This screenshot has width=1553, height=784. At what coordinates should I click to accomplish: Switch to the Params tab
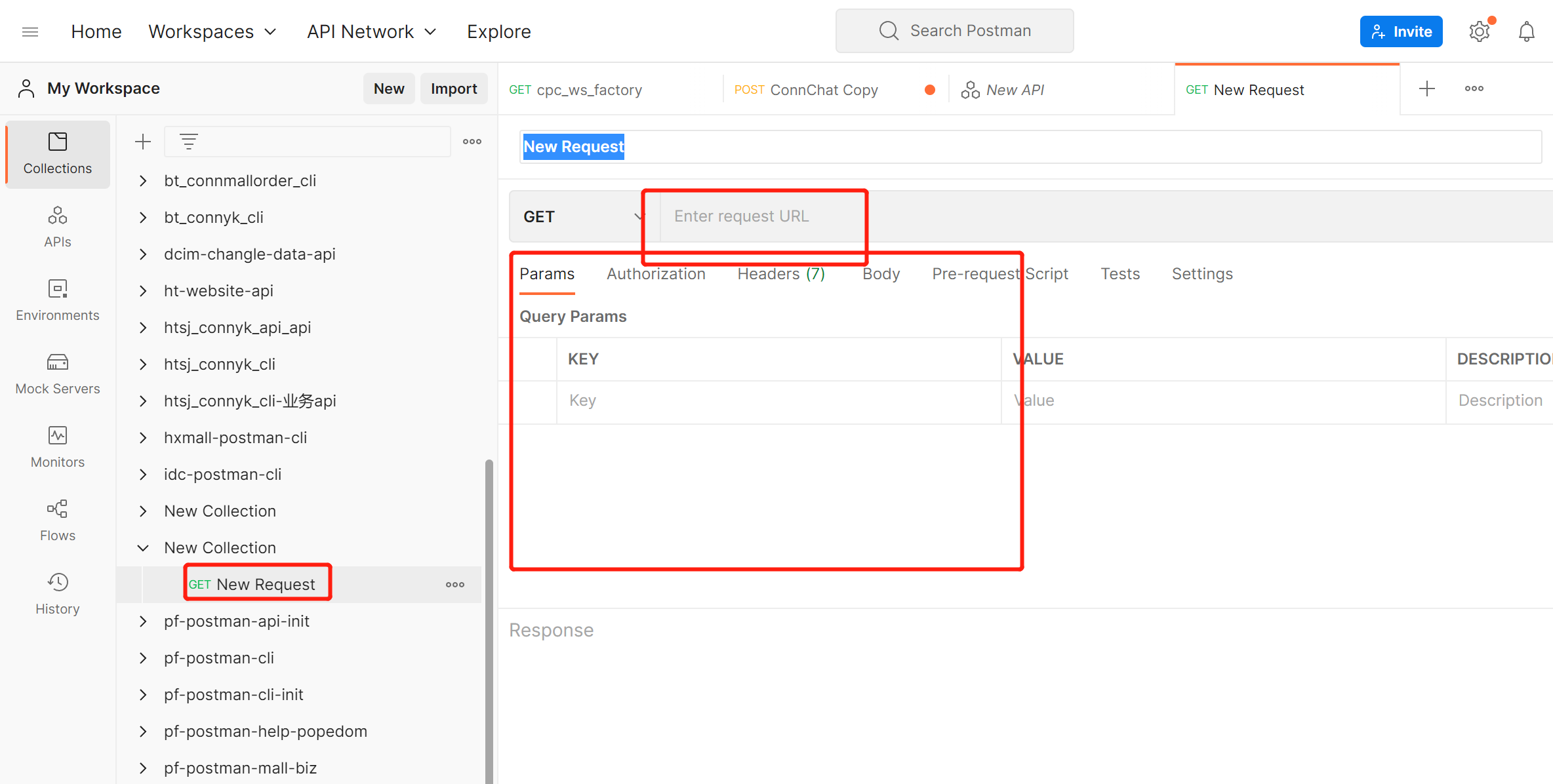(x=547, y=274)
